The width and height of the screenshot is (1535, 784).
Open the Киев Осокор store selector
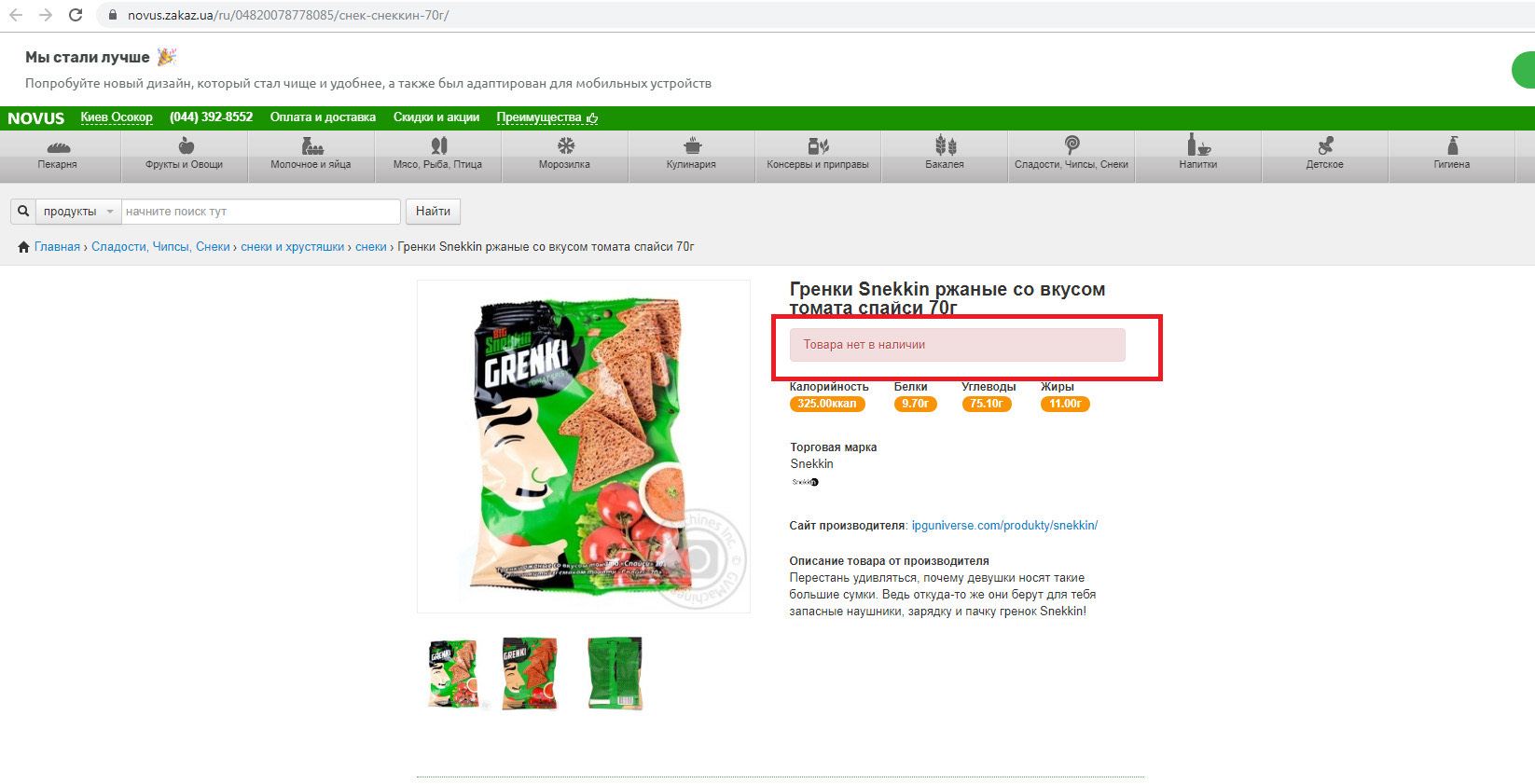click(x=117, y=117)
